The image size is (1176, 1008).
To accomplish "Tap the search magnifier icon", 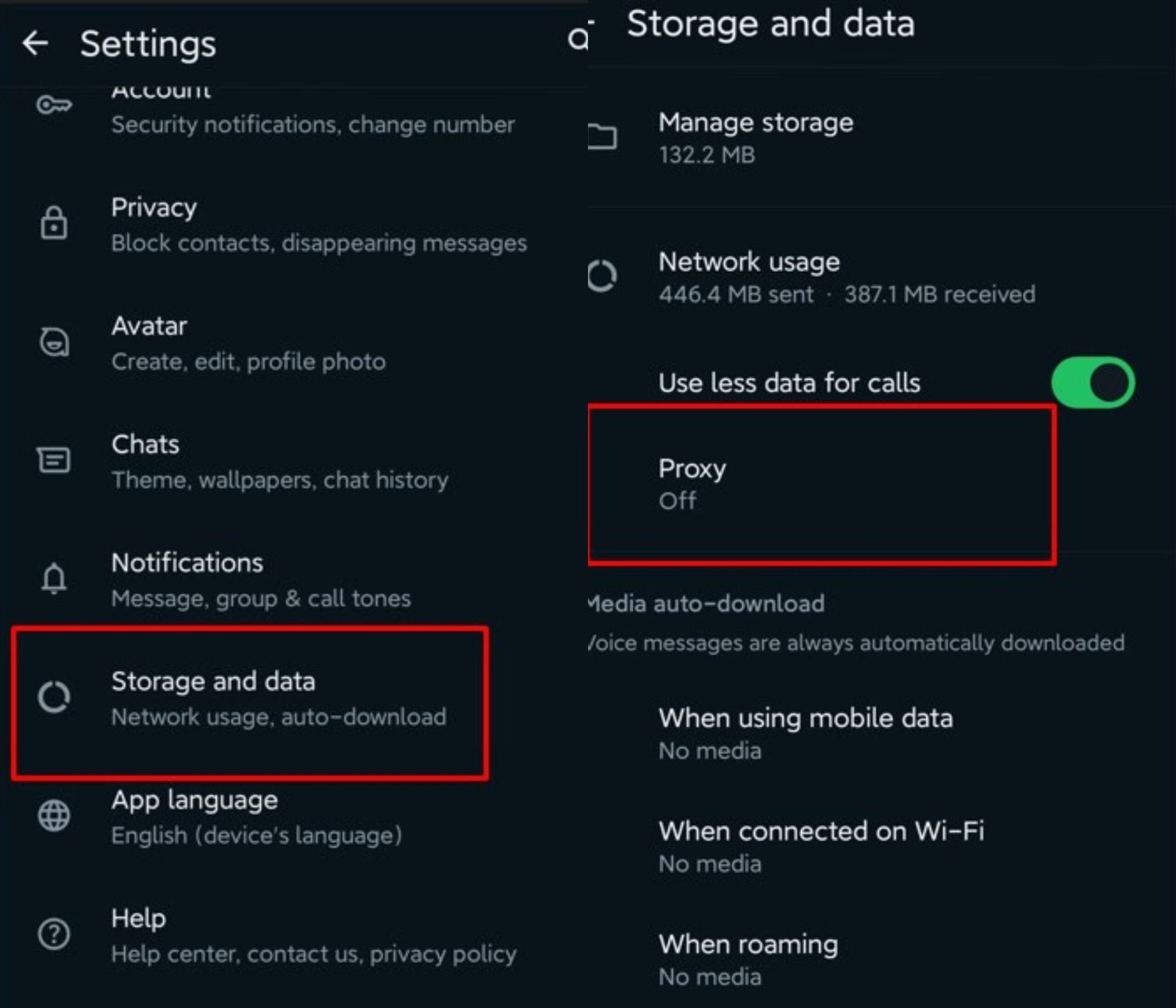I will (x=578, y=38).
